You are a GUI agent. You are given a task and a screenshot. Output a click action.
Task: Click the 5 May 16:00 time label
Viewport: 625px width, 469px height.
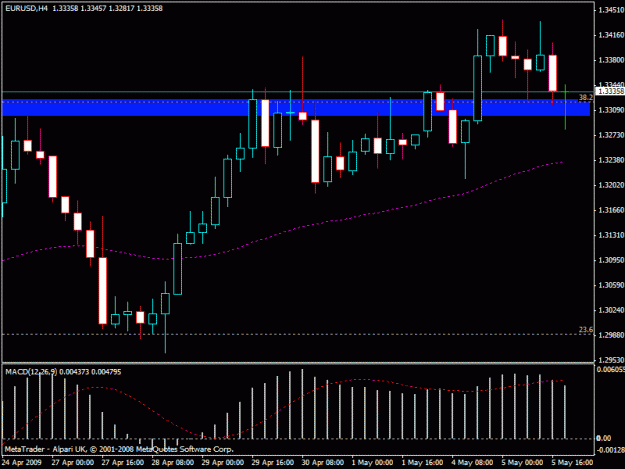click(x=572, y=463)
